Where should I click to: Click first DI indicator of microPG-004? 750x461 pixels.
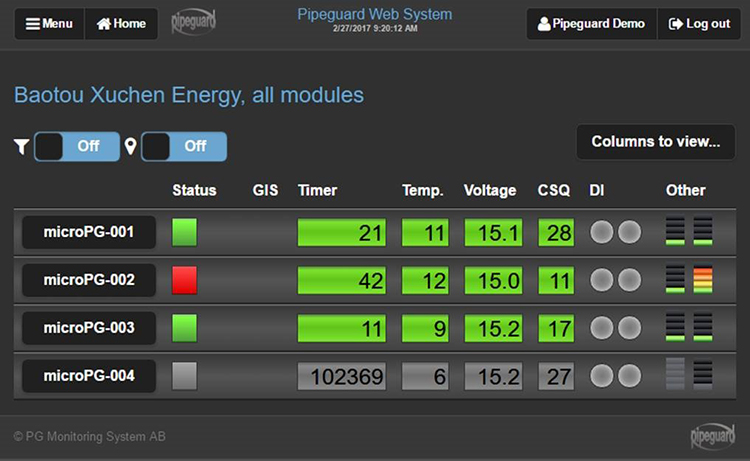[602, 376]
